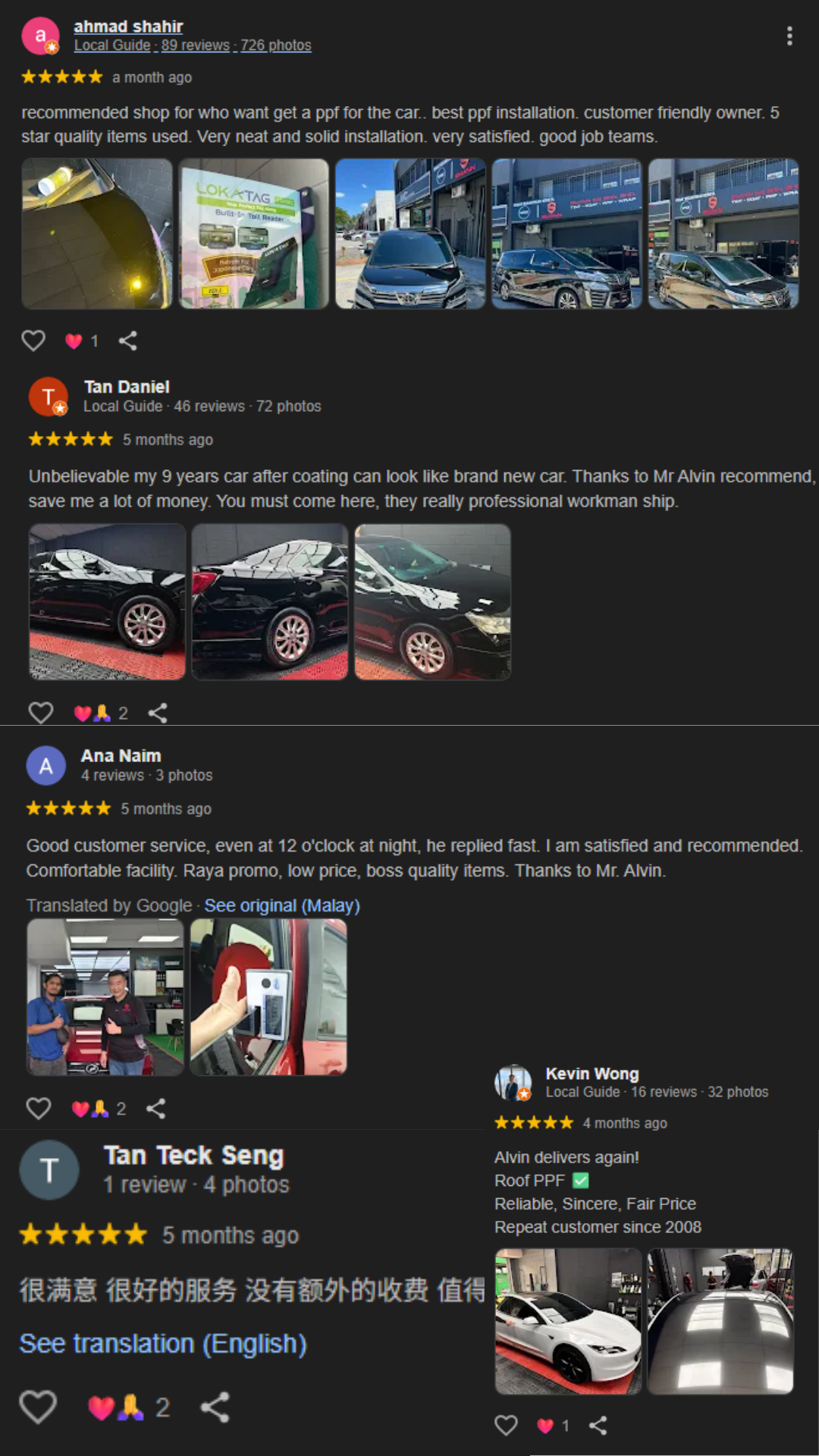
Task: Share Ana Naim's review
Action: tap(155, 1109)
